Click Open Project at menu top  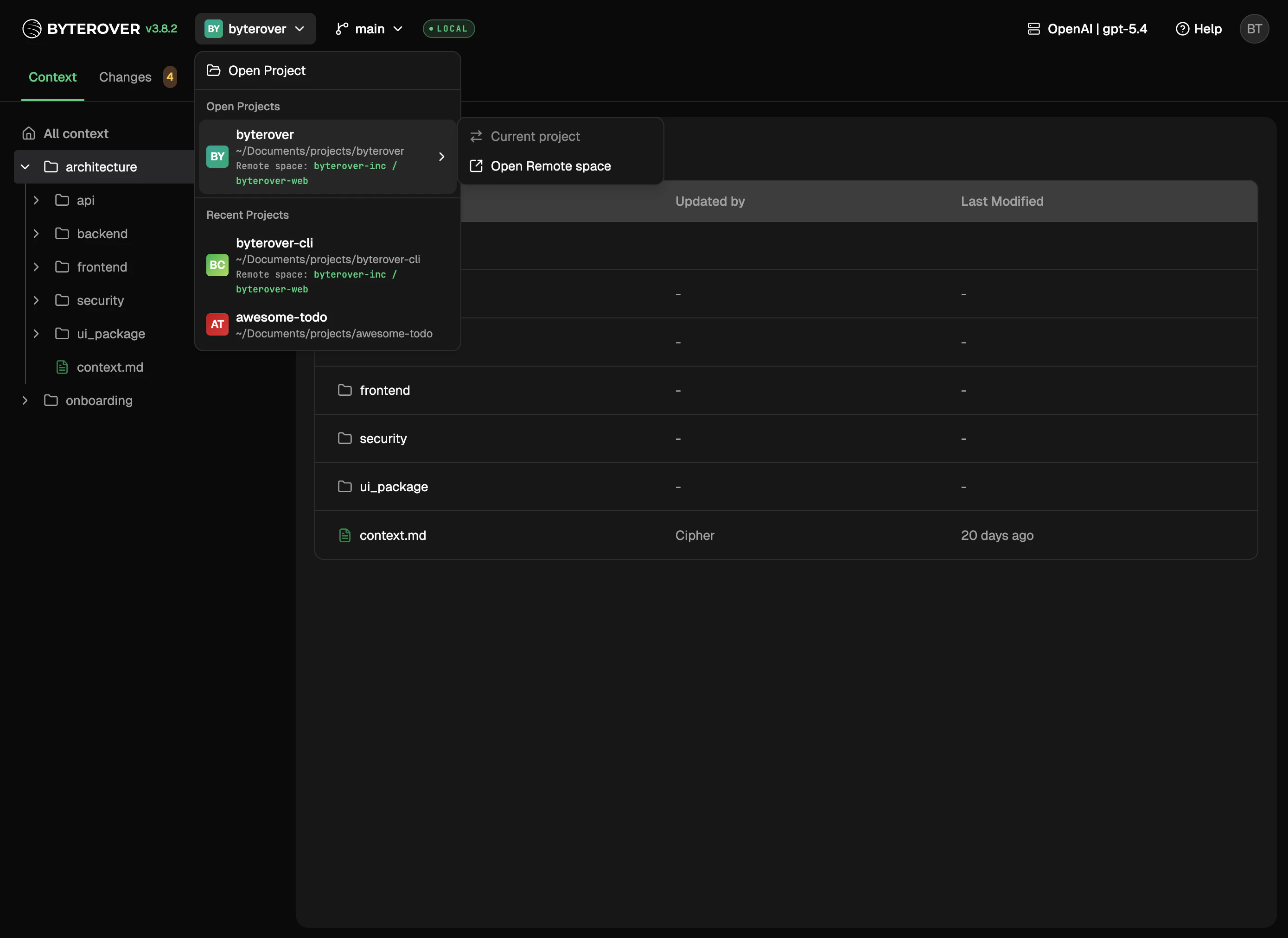pos(267,70)
